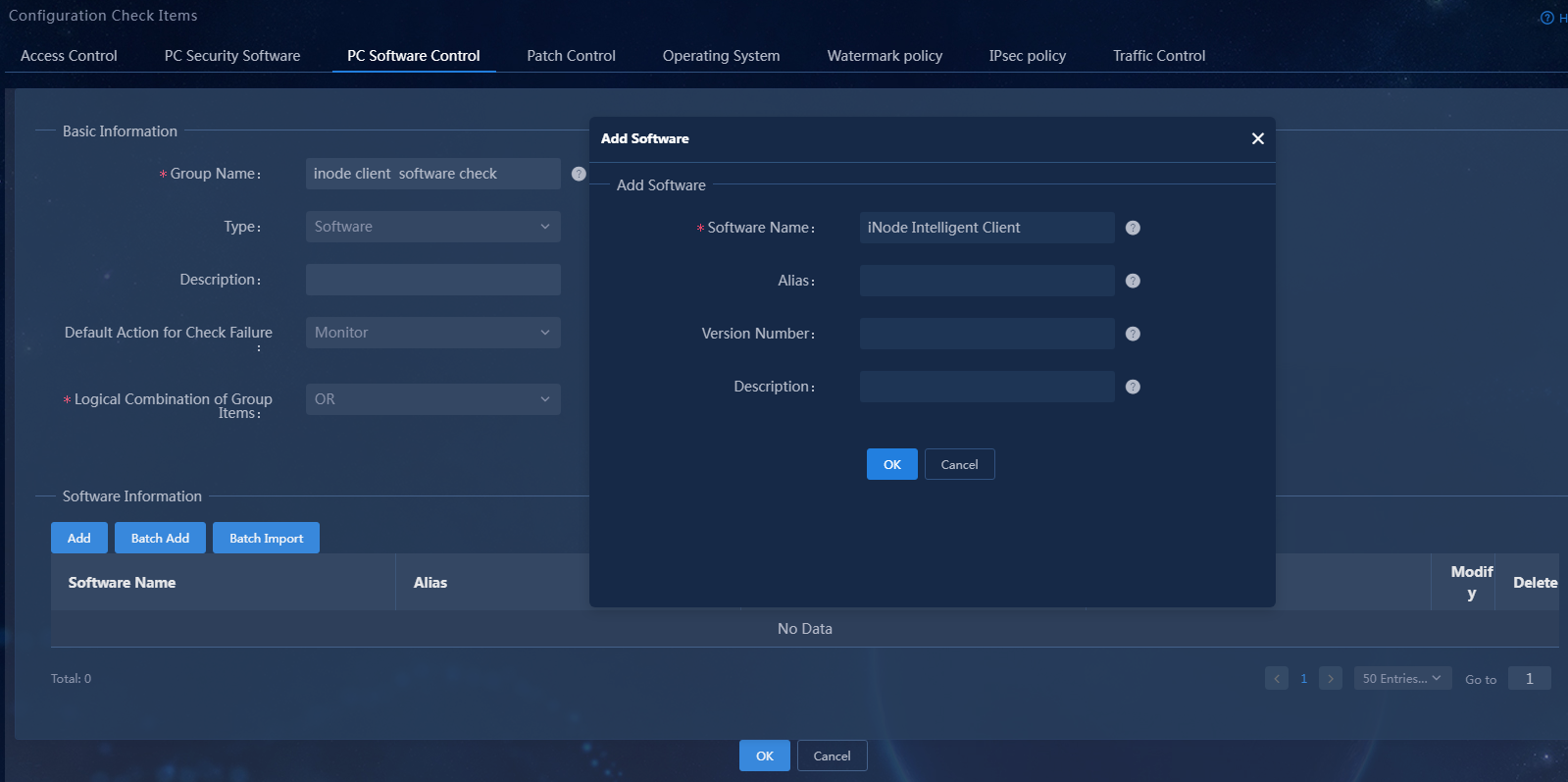1568x782 pixels.
Task: Switch to Patch Control tab
Action: pos(572,56)
